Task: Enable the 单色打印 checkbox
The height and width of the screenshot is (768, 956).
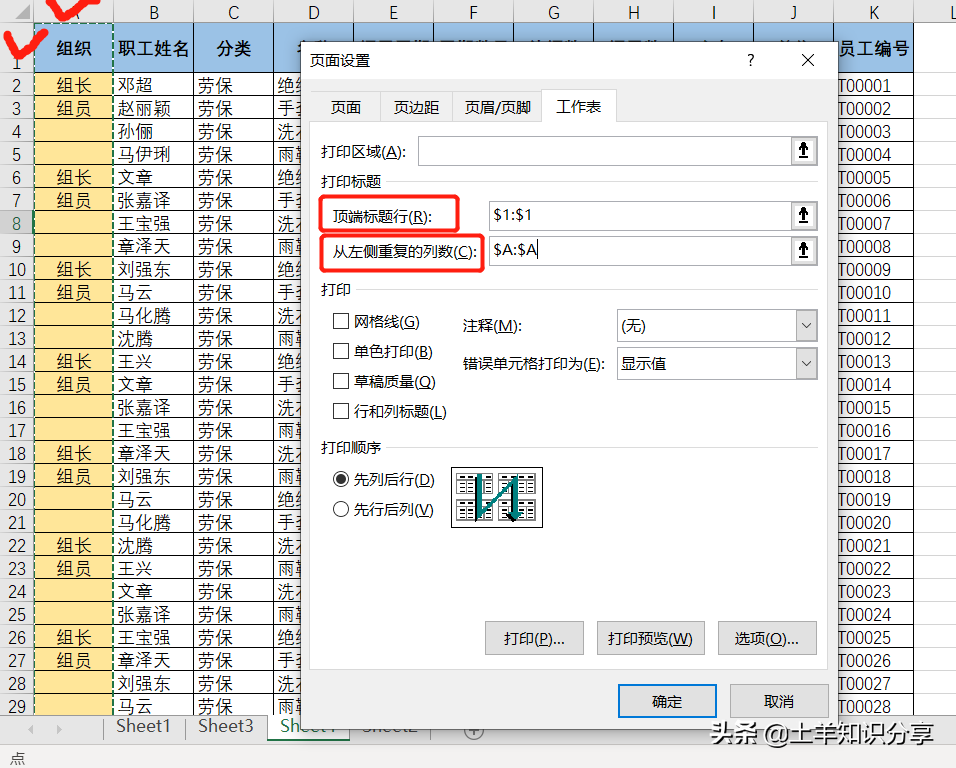Action: (341, 351)
